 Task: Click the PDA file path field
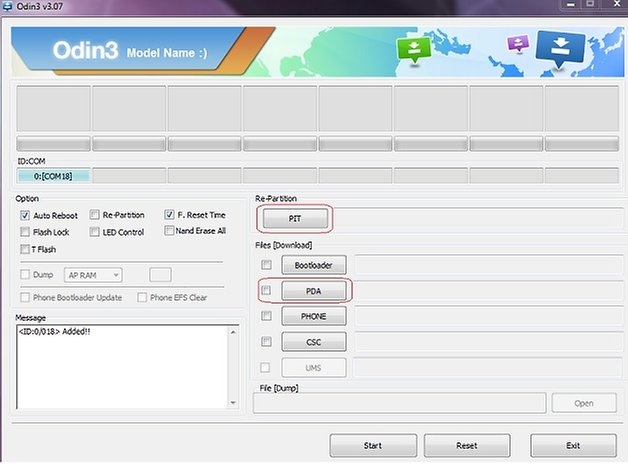[x=489, y=291]
